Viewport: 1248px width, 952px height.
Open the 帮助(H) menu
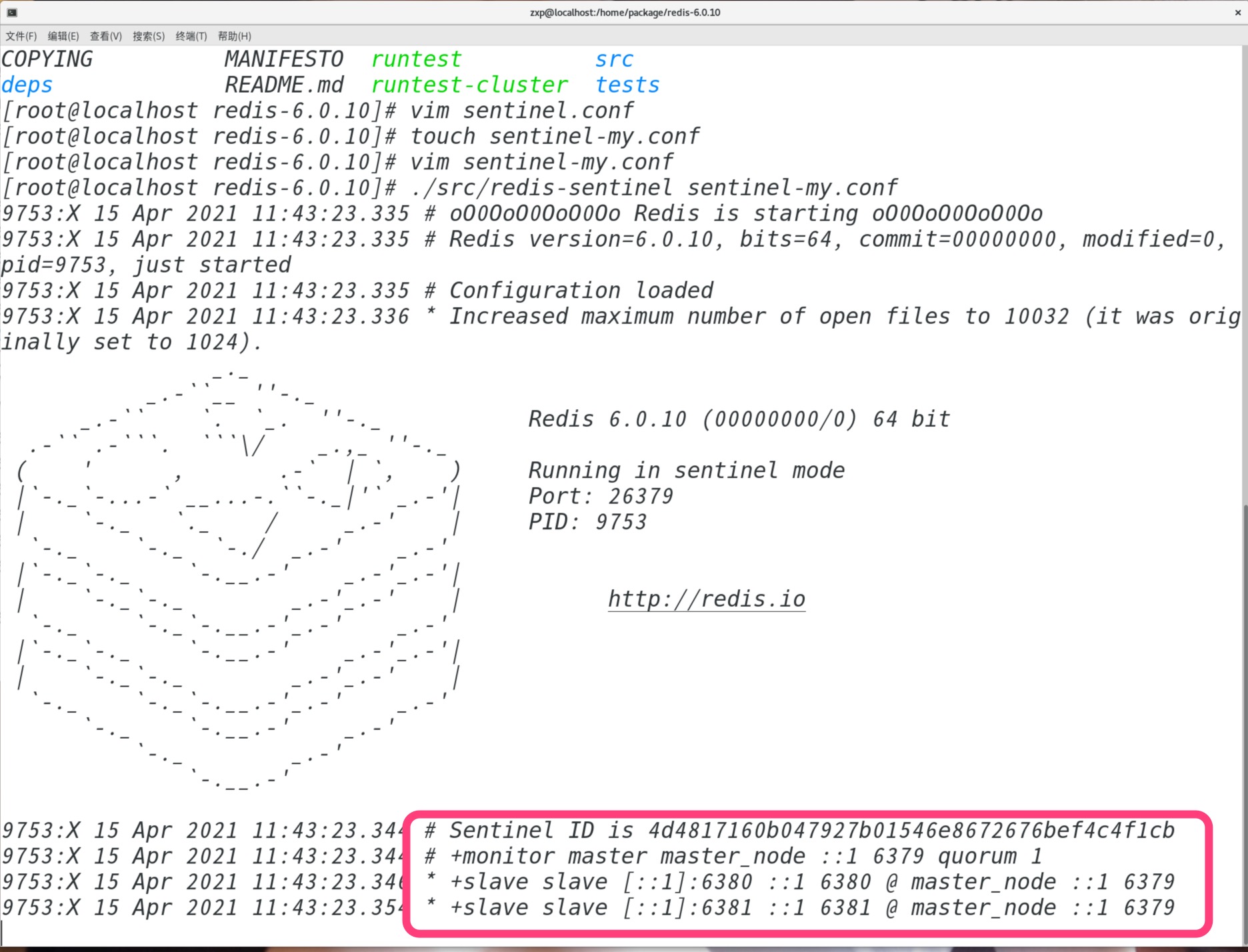click(x=235, y=36)
